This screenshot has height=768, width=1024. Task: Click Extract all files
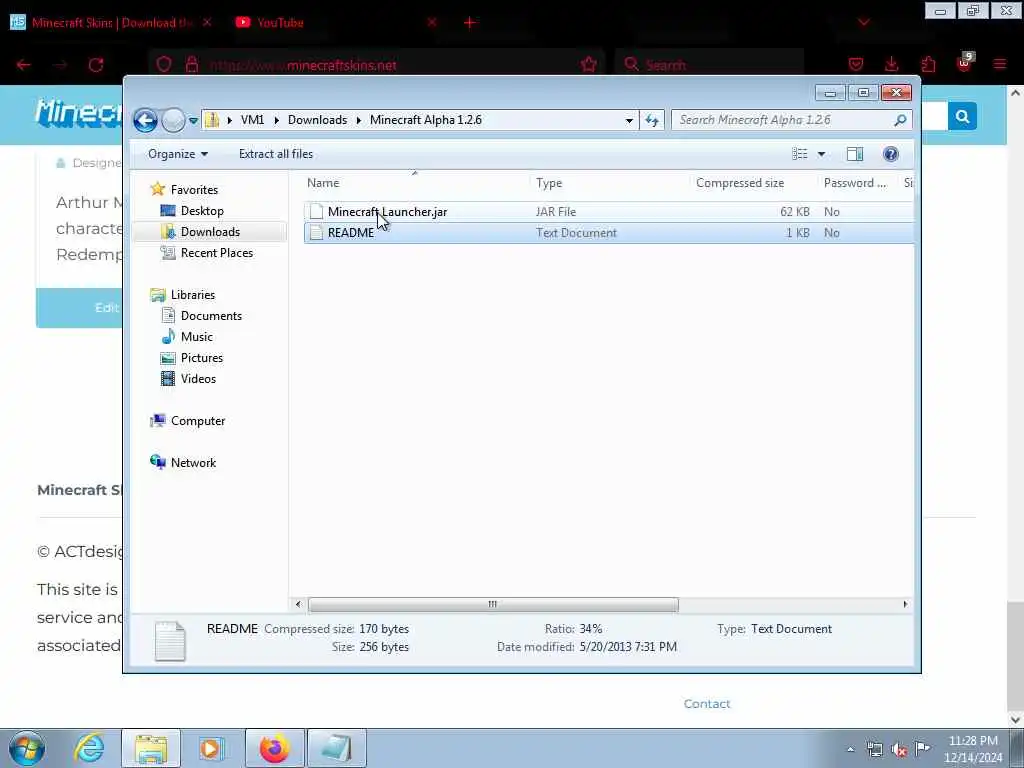(276, 154)
